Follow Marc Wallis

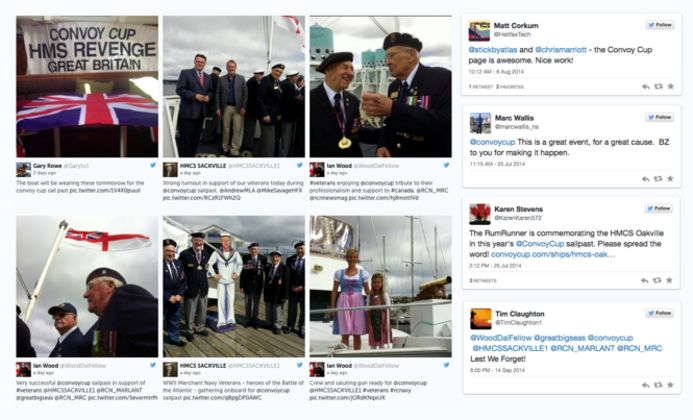click(x=659, y=117)
